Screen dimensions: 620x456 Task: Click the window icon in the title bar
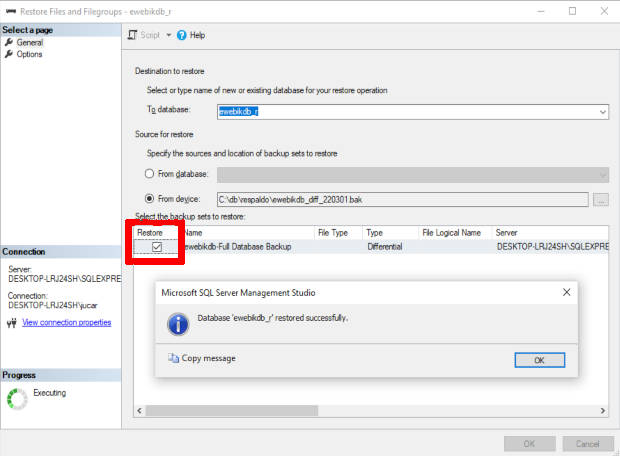click(x=11, y=11)
